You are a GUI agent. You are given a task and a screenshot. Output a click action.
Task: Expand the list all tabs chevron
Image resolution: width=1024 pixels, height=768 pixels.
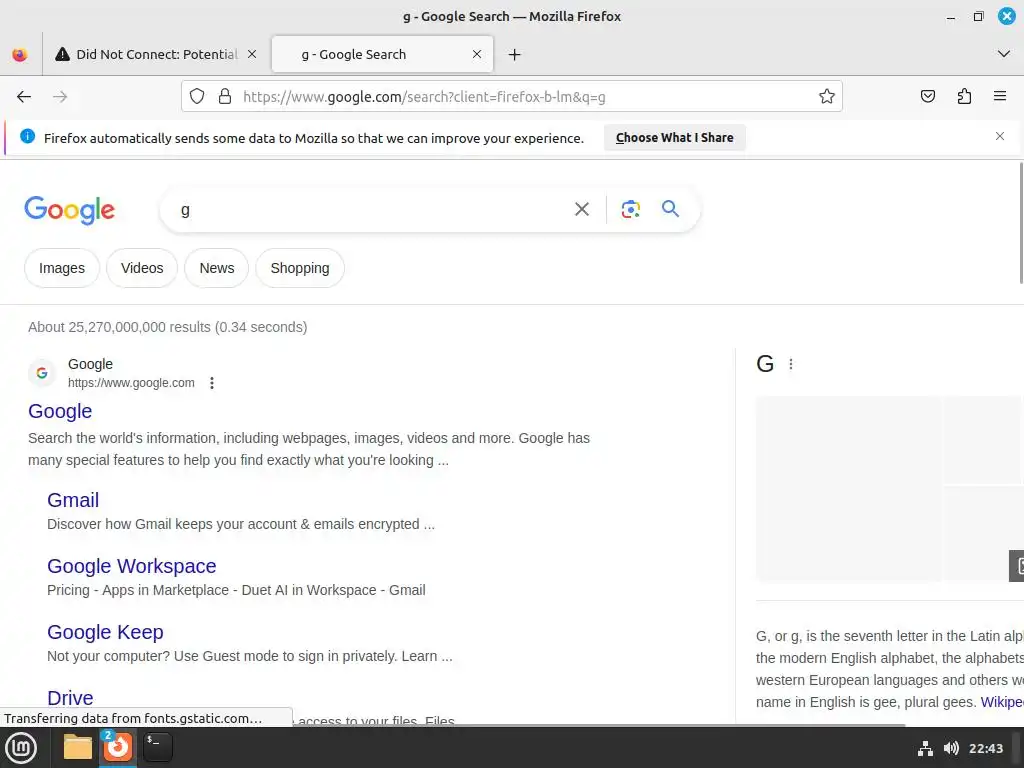click(x=1004, y=54)
